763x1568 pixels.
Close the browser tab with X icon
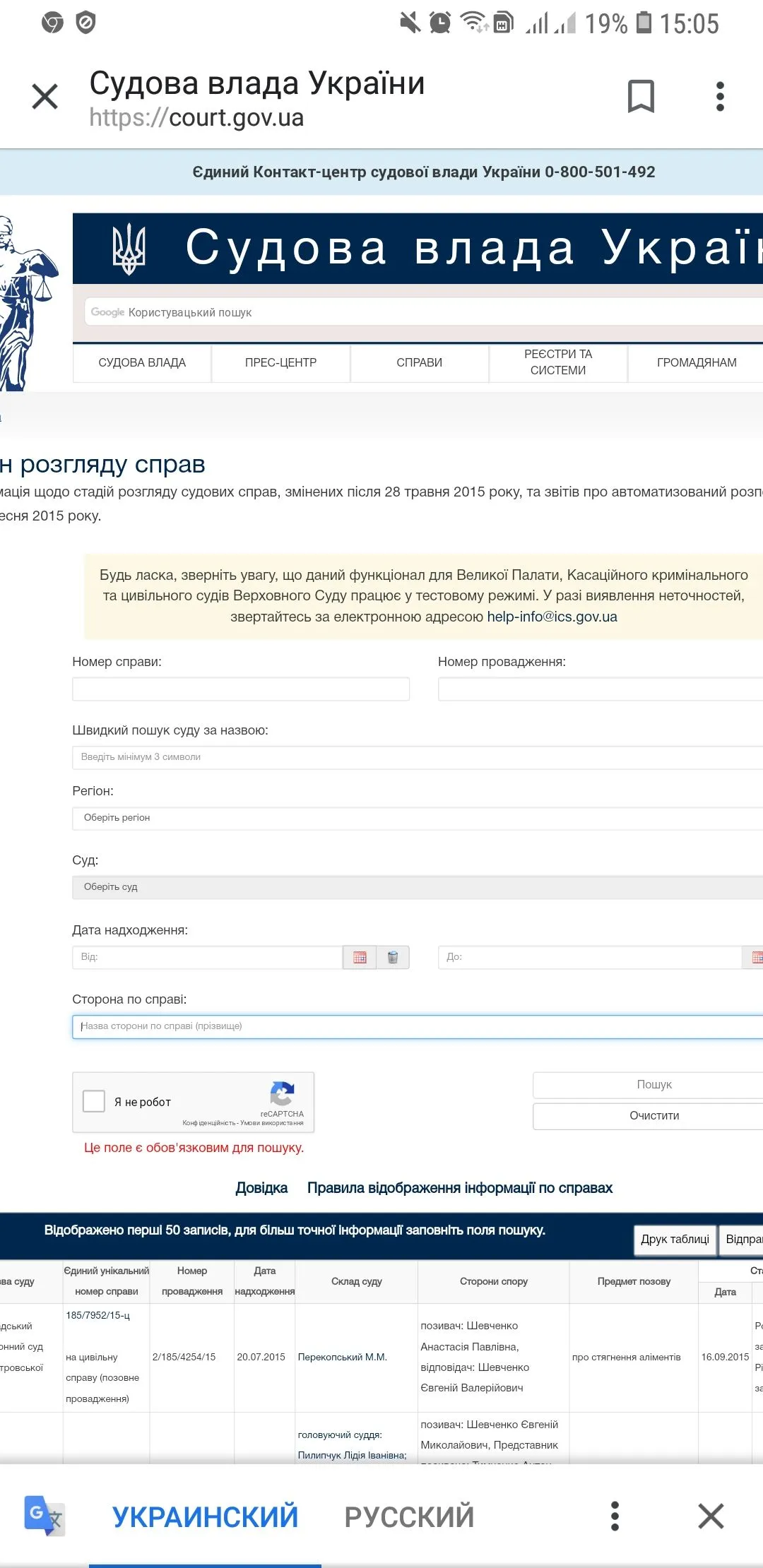coord(45,97)
